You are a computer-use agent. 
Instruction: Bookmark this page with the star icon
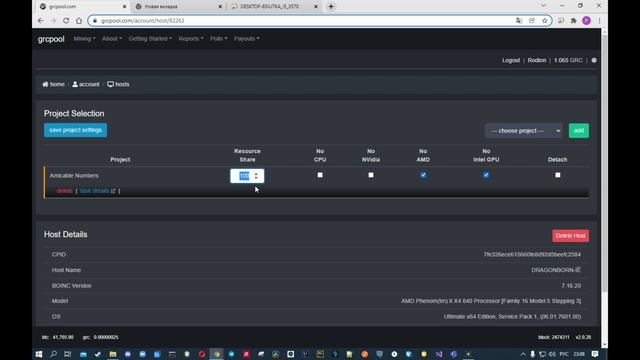click(x=544, y=20)
